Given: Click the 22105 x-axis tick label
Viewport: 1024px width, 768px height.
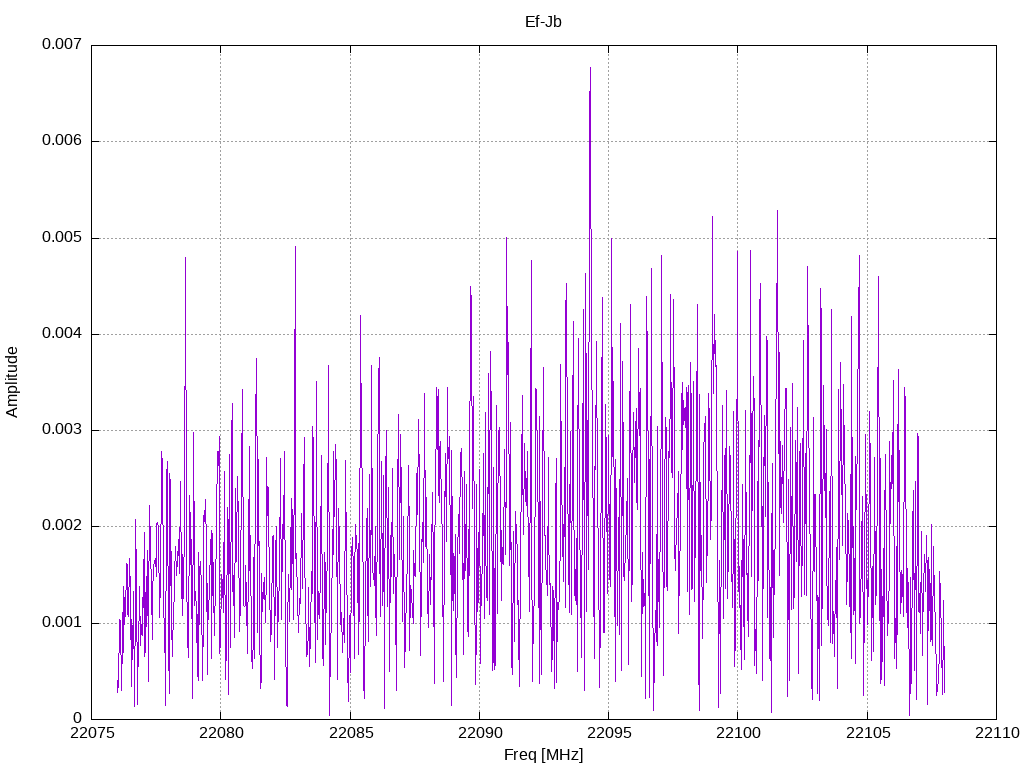Looking at the screenshot, I should [x=867, y=733].
